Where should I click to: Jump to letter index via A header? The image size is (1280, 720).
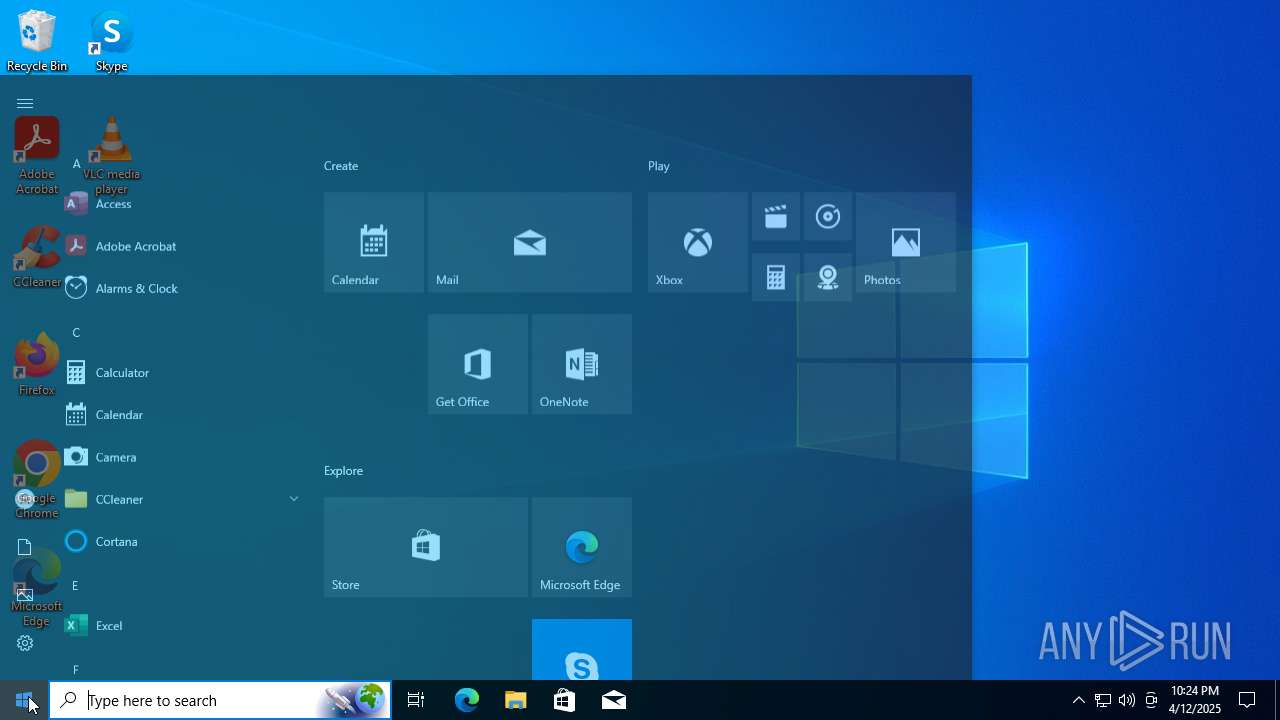[76, 164]
